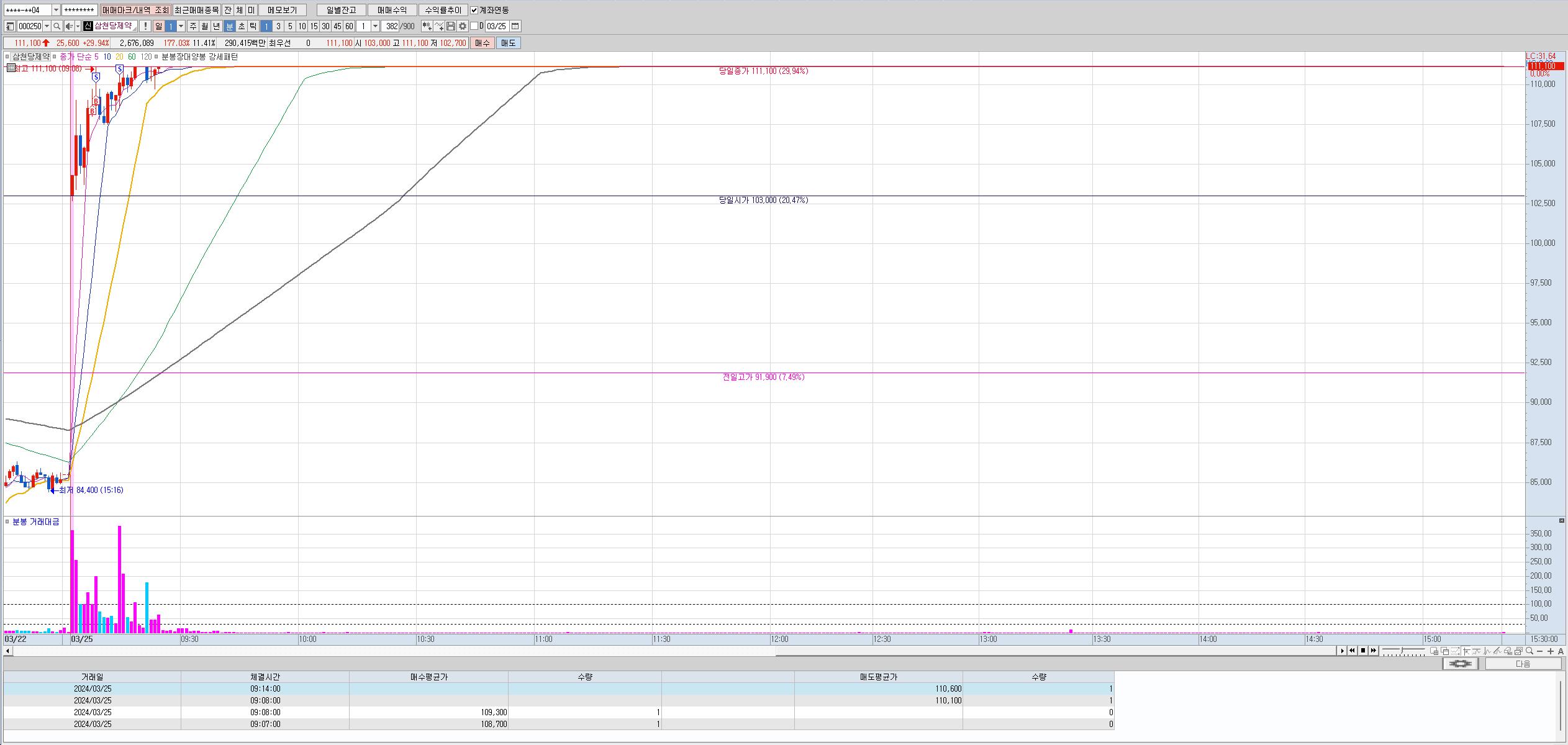1568x745 pixels.
Task: Enable the checkbox beside the date field
Action: pyautogui.click(x=474, y=26)
